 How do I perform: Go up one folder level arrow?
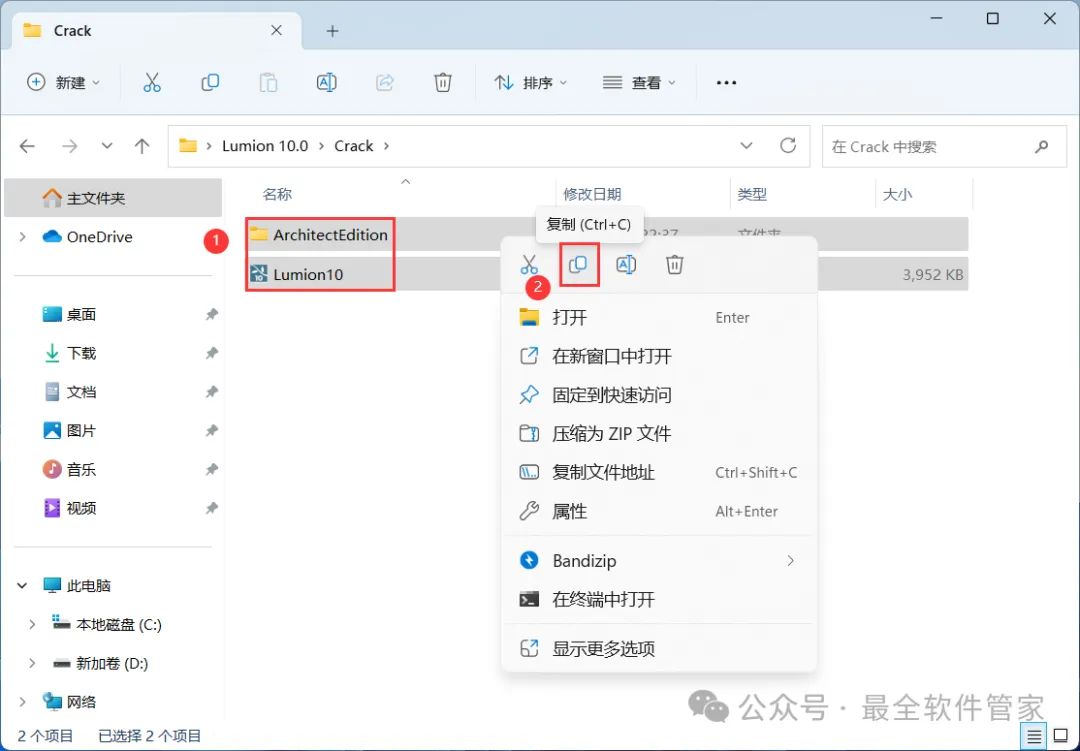(142, 146)
